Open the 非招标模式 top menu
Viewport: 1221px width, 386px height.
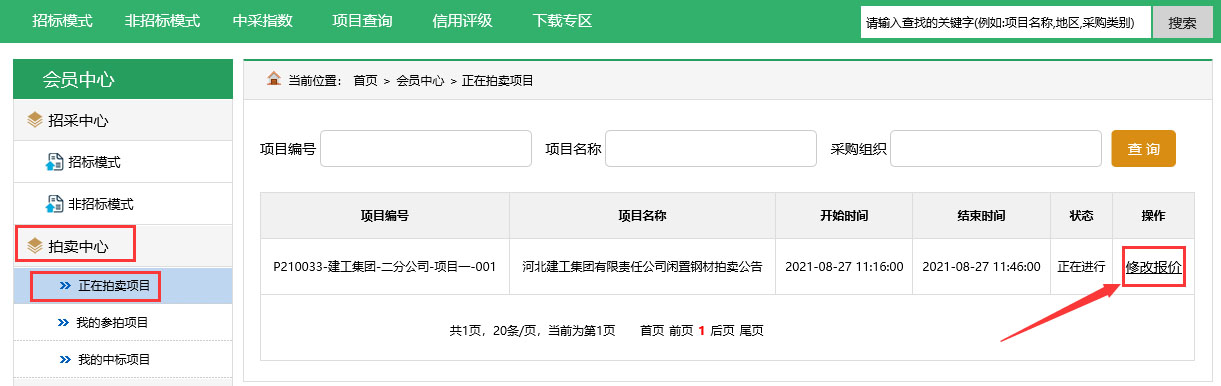pyautogui.click(x=162, y=20)
